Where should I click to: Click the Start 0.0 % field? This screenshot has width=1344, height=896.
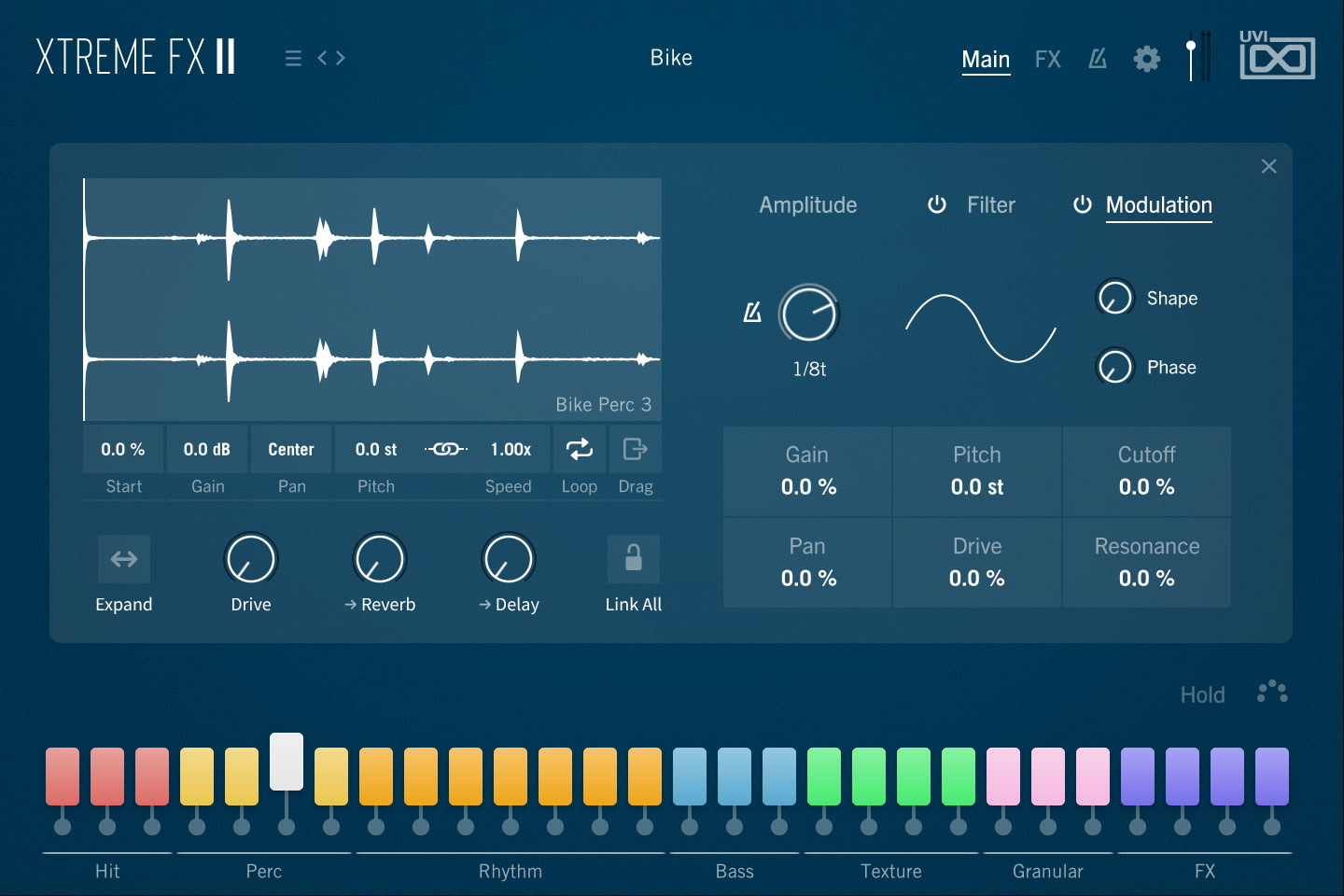tap(123, 449)
